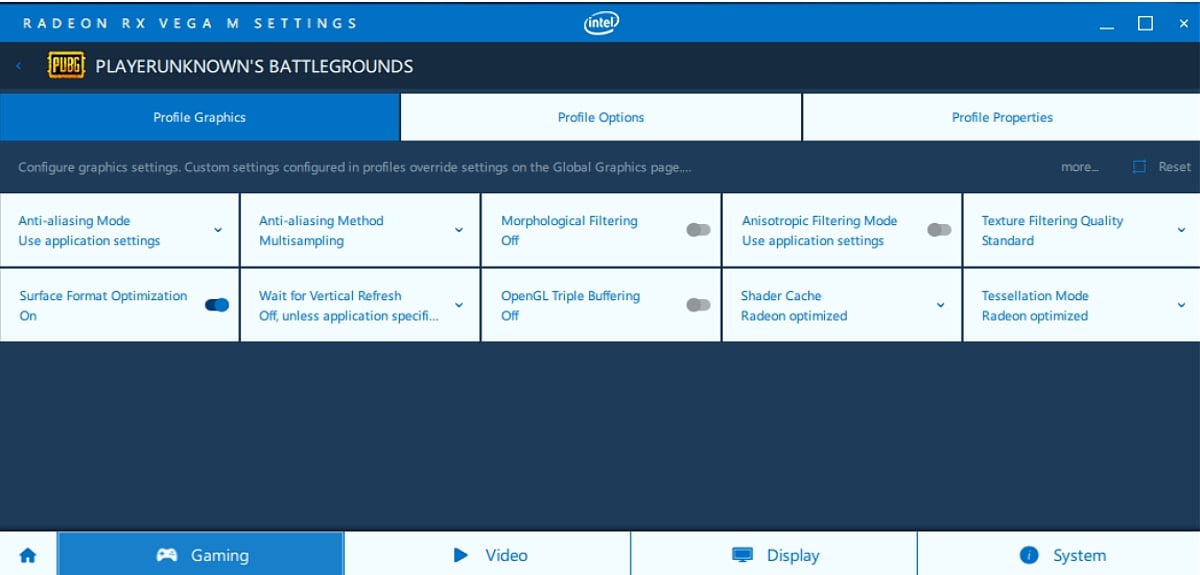Click the Intel logo in title bar

[x=601, y=22]
